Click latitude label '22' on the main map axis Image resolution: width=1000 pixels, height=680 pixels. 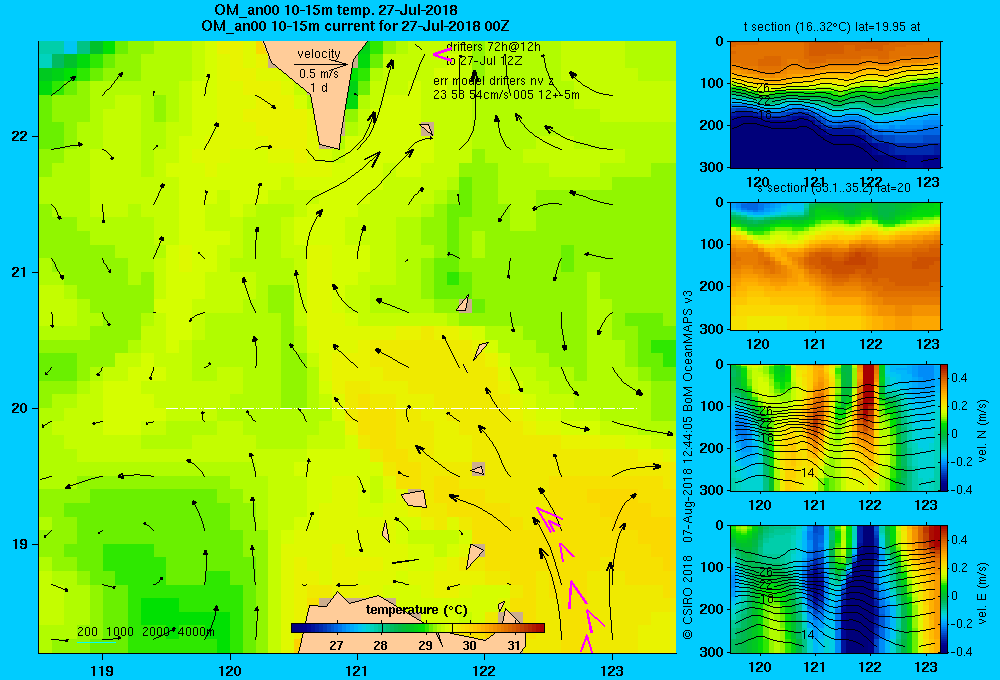click(x=20, y=137)
